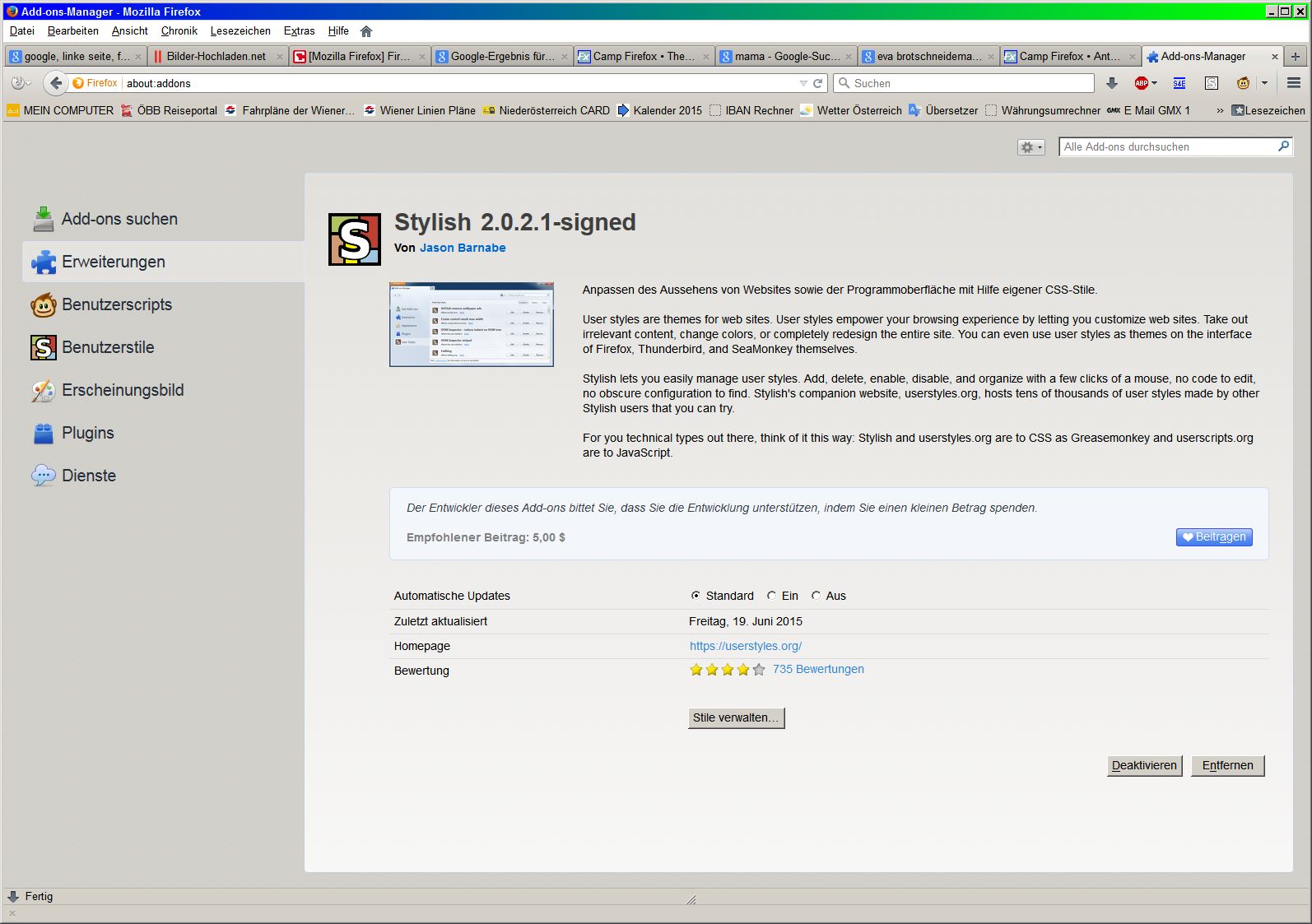This screenshot has width=1312, height=924.
Task: Open the Hilfe menu
Action: click(338, 31)
